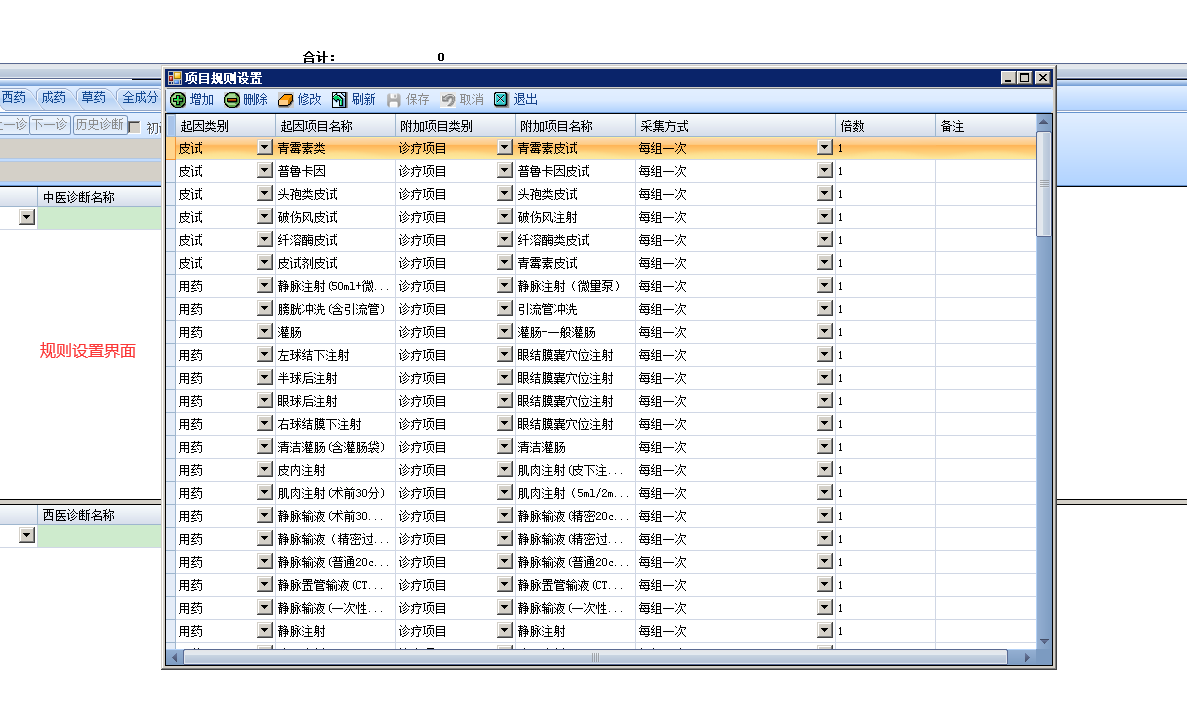Click the 退出 (exit) icon
Viewport: 1187px width, 707px height.
pos(500,99)
